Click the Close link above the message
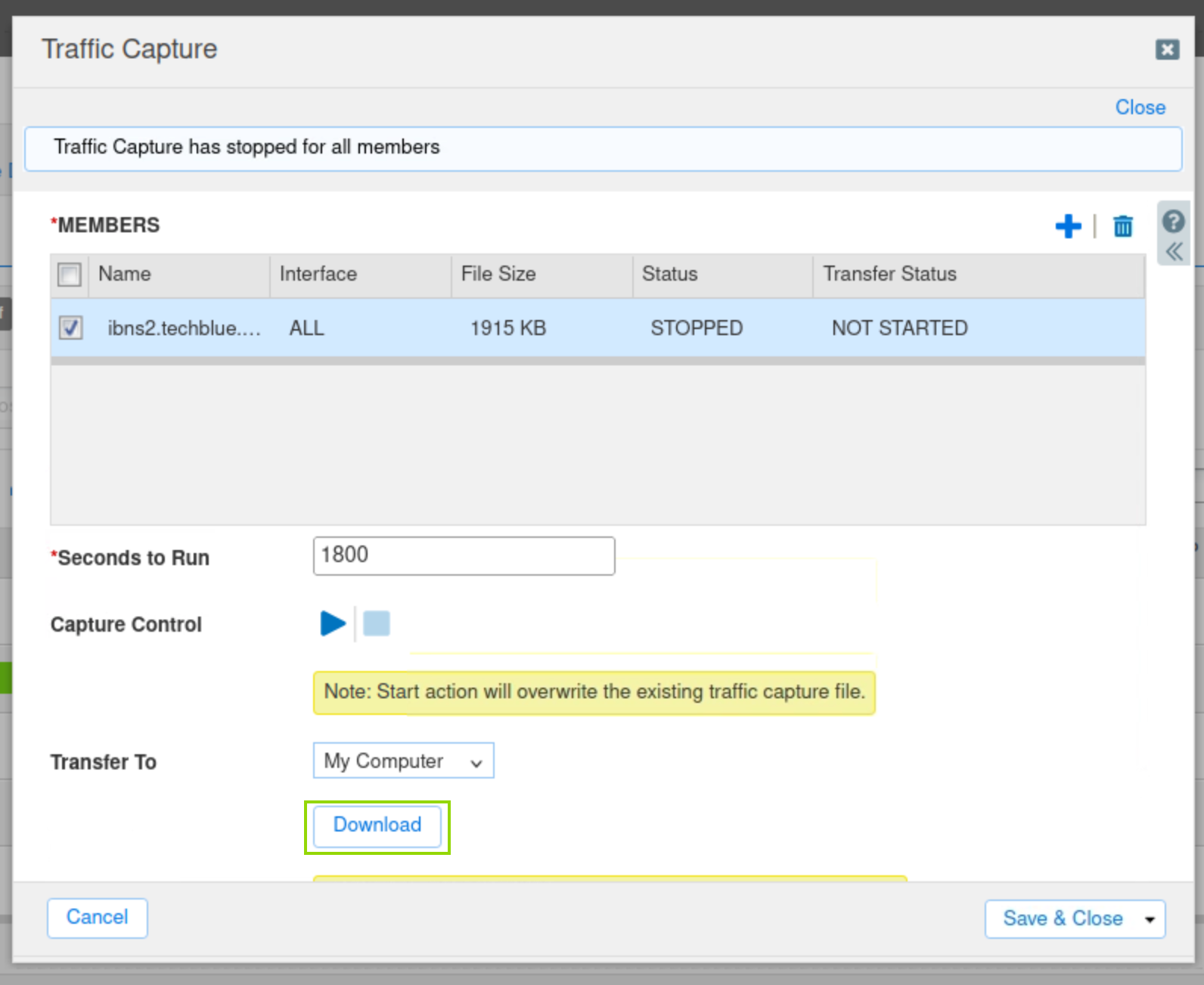Screen dimensions: 1204x985 point(1140,107)
